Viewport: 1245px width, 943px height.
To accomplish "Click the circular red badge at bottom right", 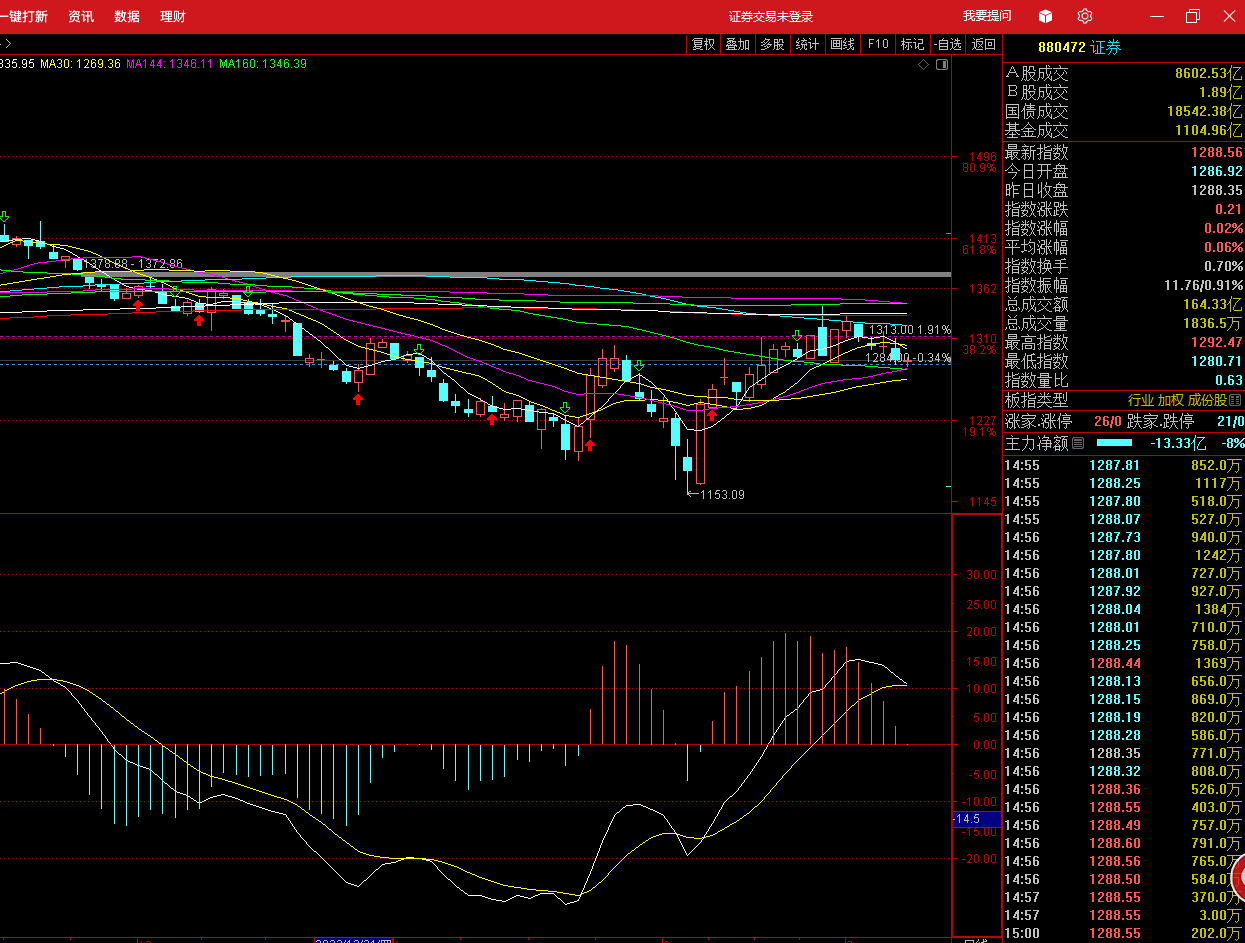I will (x=1237, y=879).
